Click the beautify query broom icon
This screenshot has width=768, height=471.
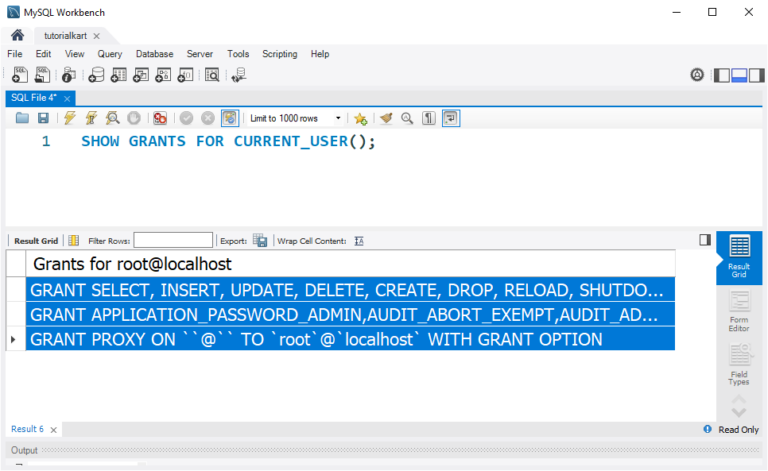coord(386,118)
